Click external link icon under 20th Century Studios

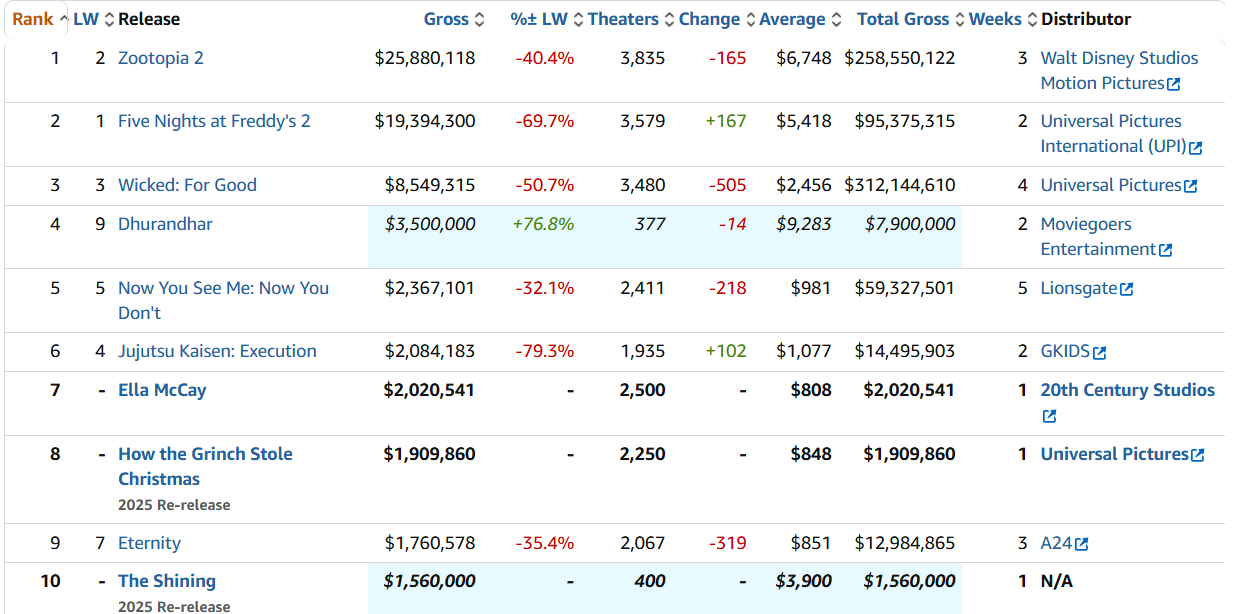click(1049, 416)
